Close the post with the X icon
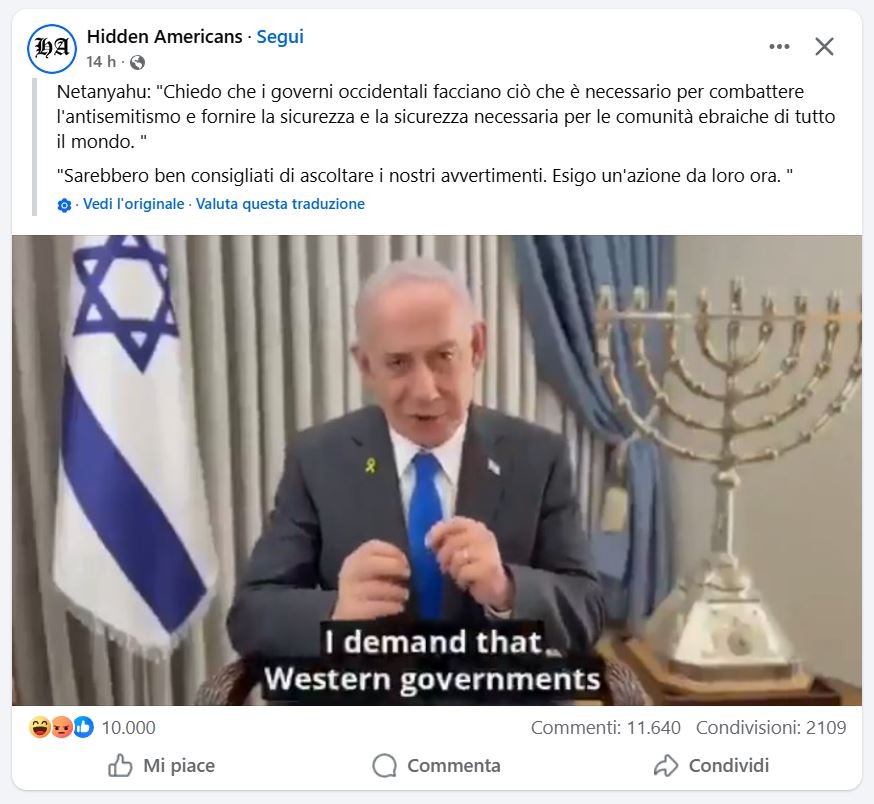 [824, 46]
